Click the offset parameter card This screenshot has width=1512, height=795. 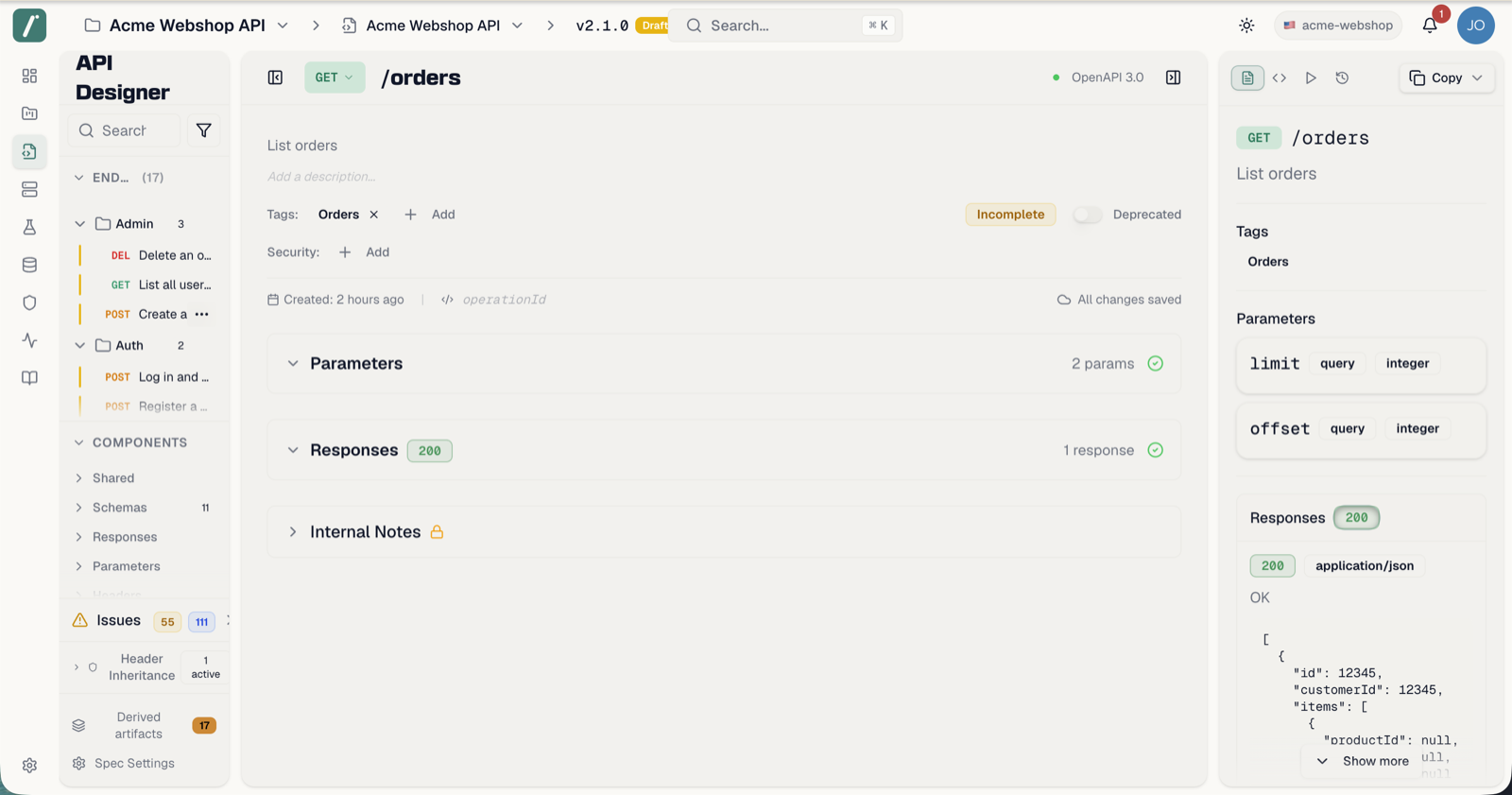point(1361,430)
